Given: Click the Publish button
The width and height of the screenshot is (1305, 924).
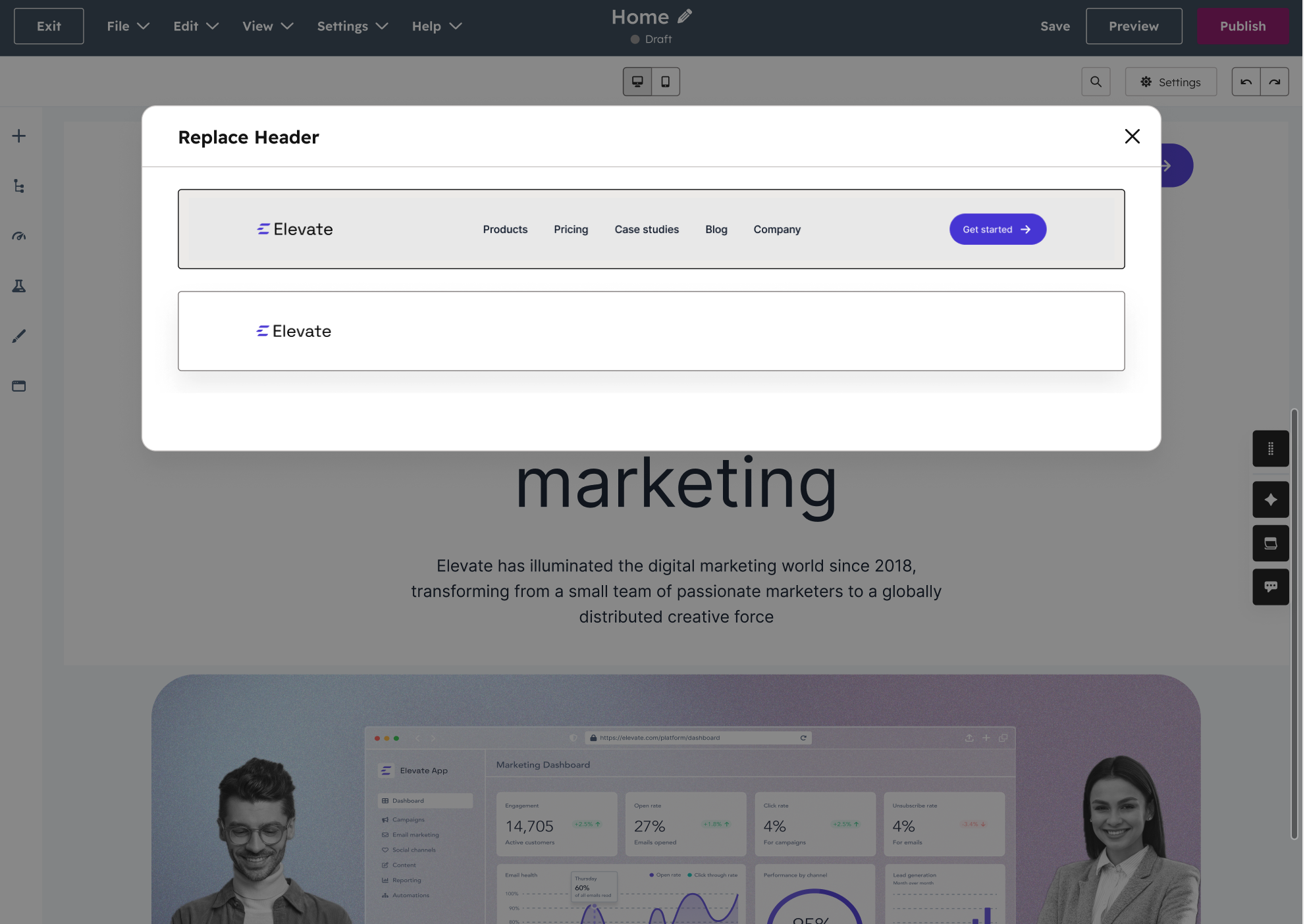Looking at the screenshot, I should [1243, 26].
